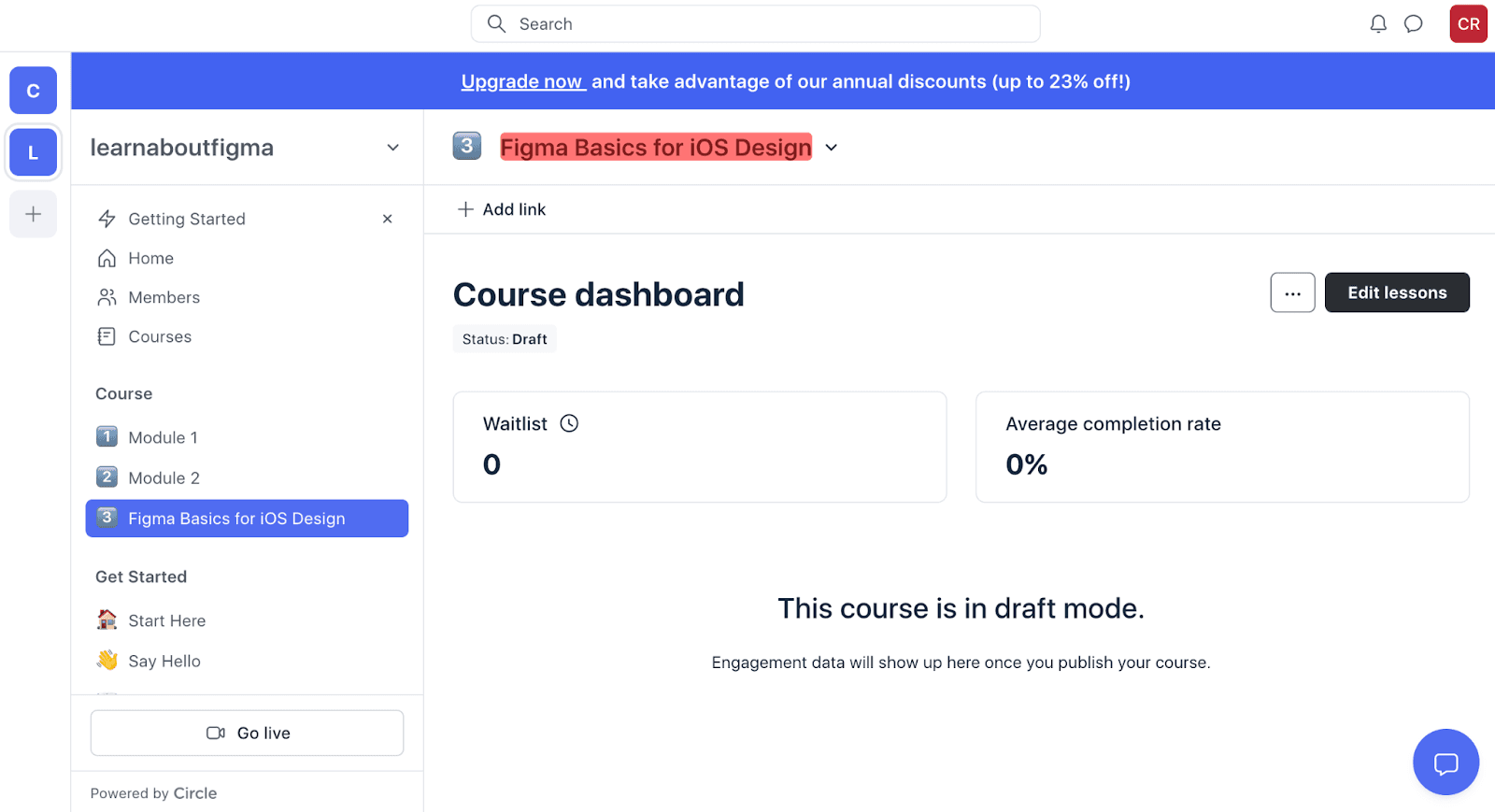Click the number 3 badge in sidebar
This screenshot has width=1495, height=812.
(x=107, y=518)
